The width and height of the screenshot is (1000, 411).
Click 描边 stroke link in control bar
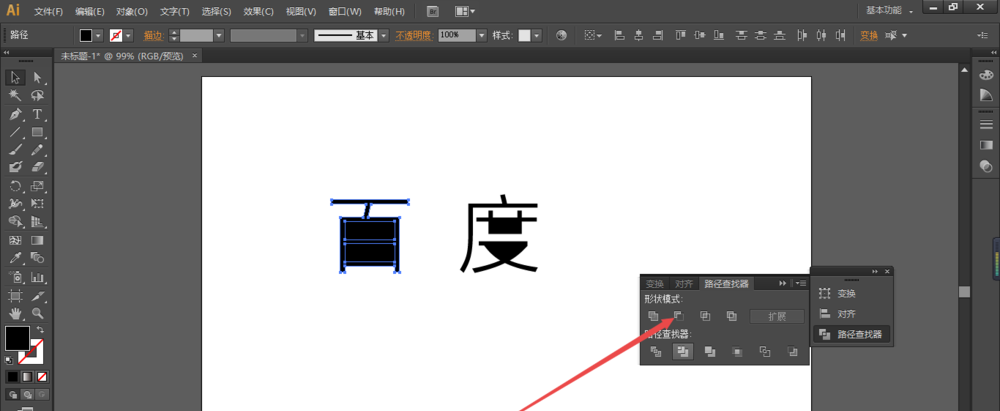tap(153, 36)
